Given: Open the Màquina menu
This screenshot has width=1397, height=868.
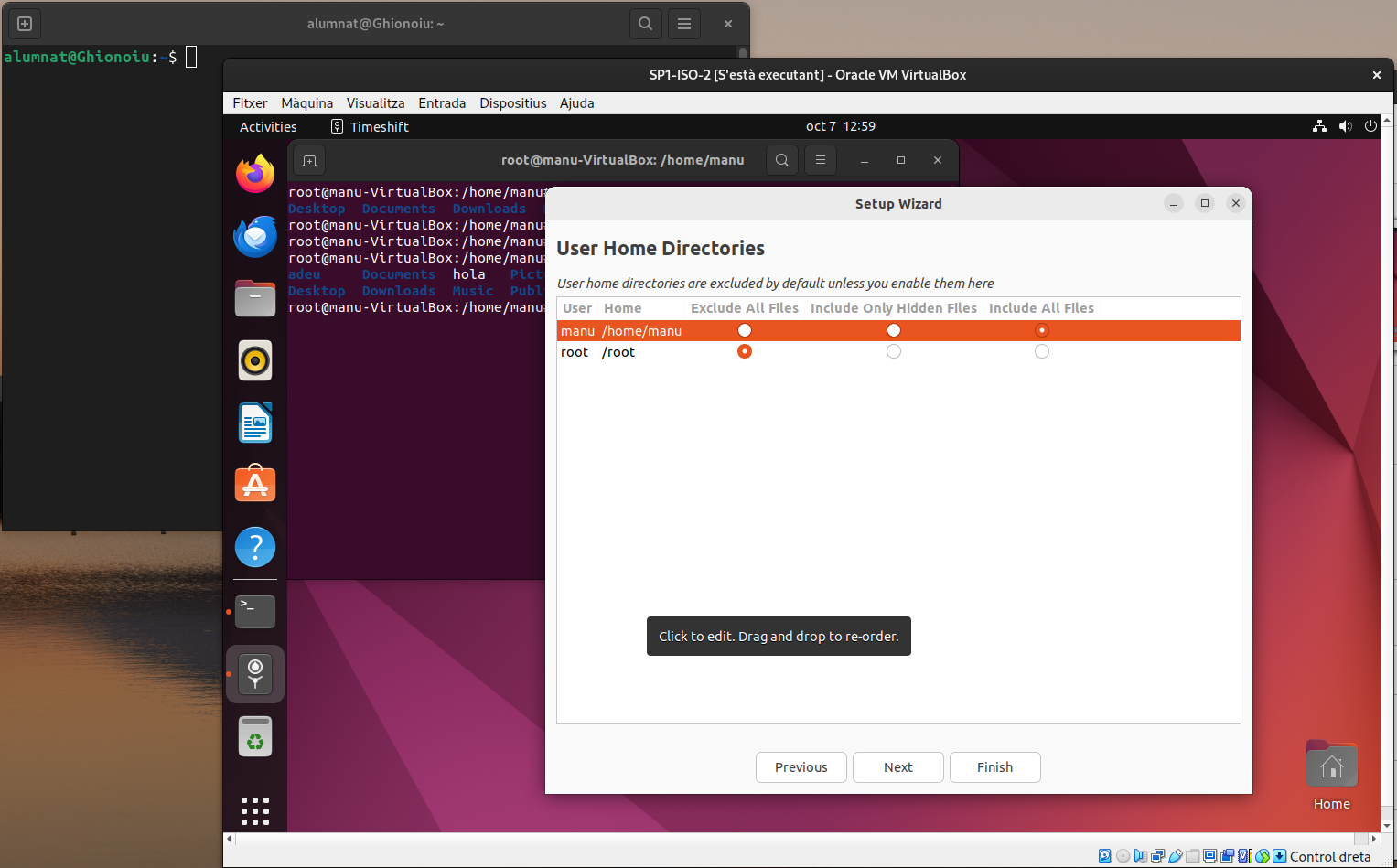Looking at the screenshot, I should pyautogui.click(x=306, y=103).
